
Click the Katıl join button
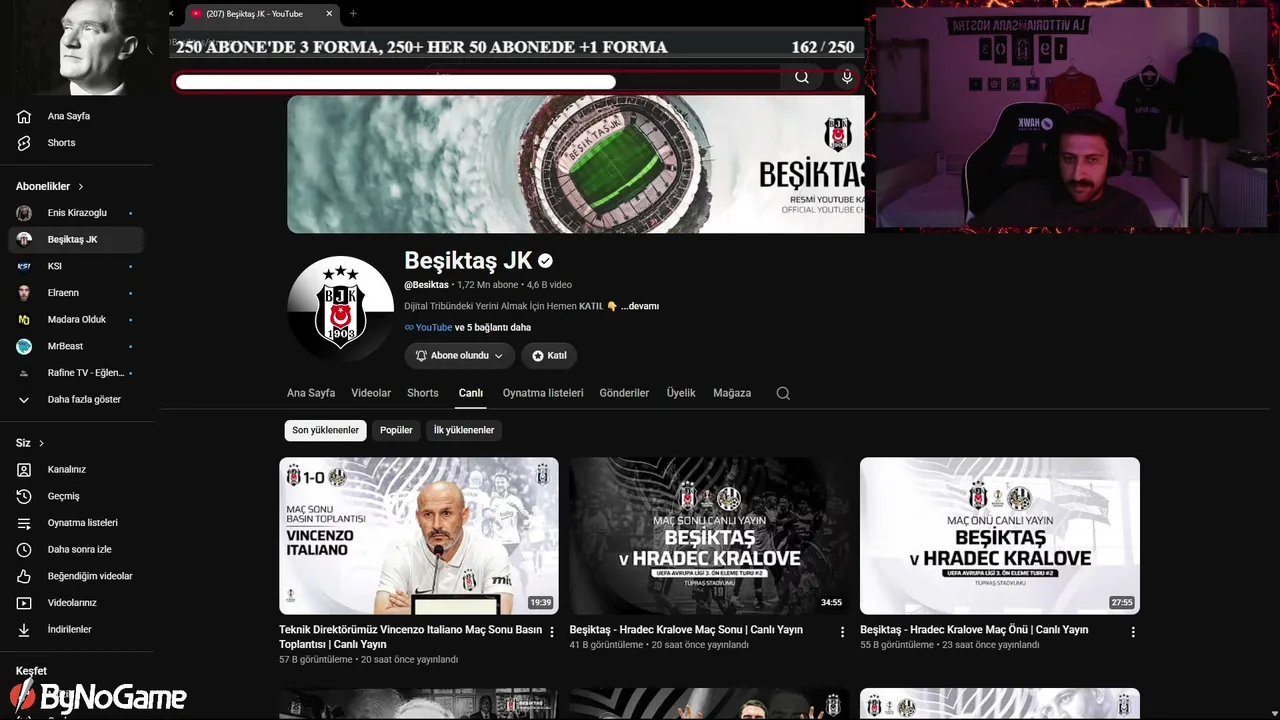click(x=549, y=356)
